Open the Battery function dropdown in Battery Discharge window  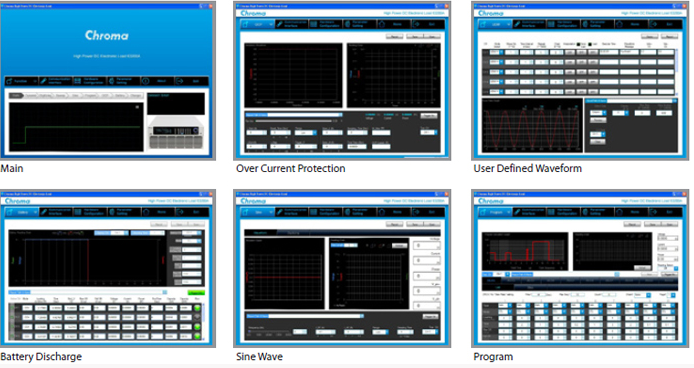pyautogui.click(x=22, y=212)
